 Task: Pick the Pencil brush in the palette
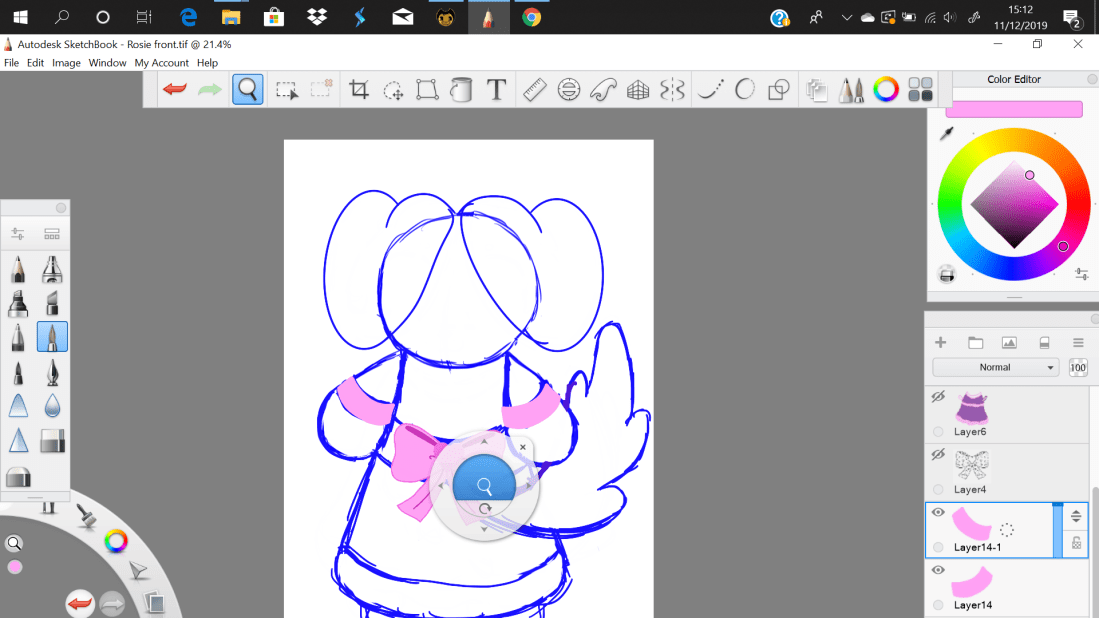[18, 270]
